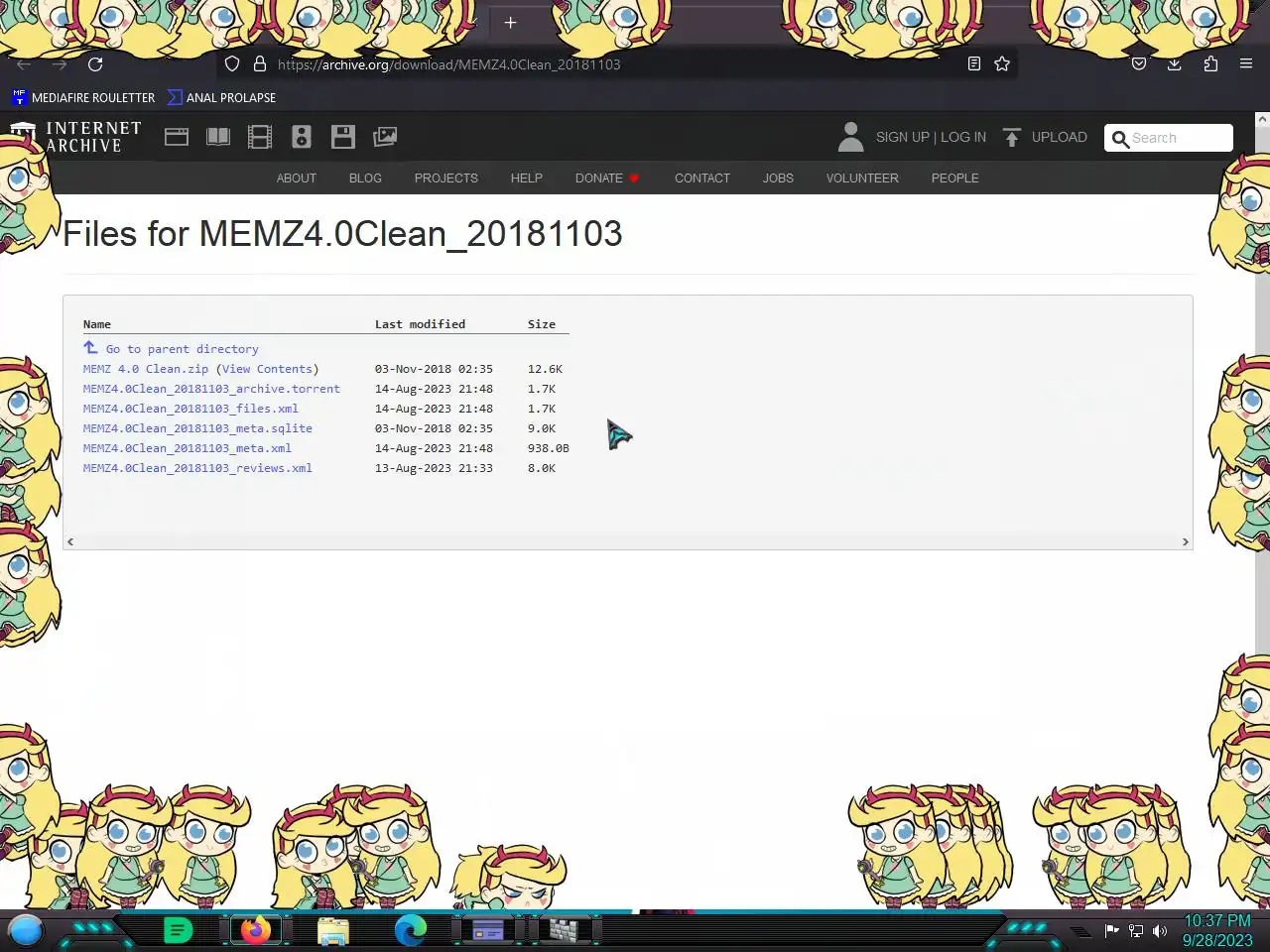Screen dimensions: 1270x952
Task: Follow the Go to parent directory link
Action: [x=183, y=349]
